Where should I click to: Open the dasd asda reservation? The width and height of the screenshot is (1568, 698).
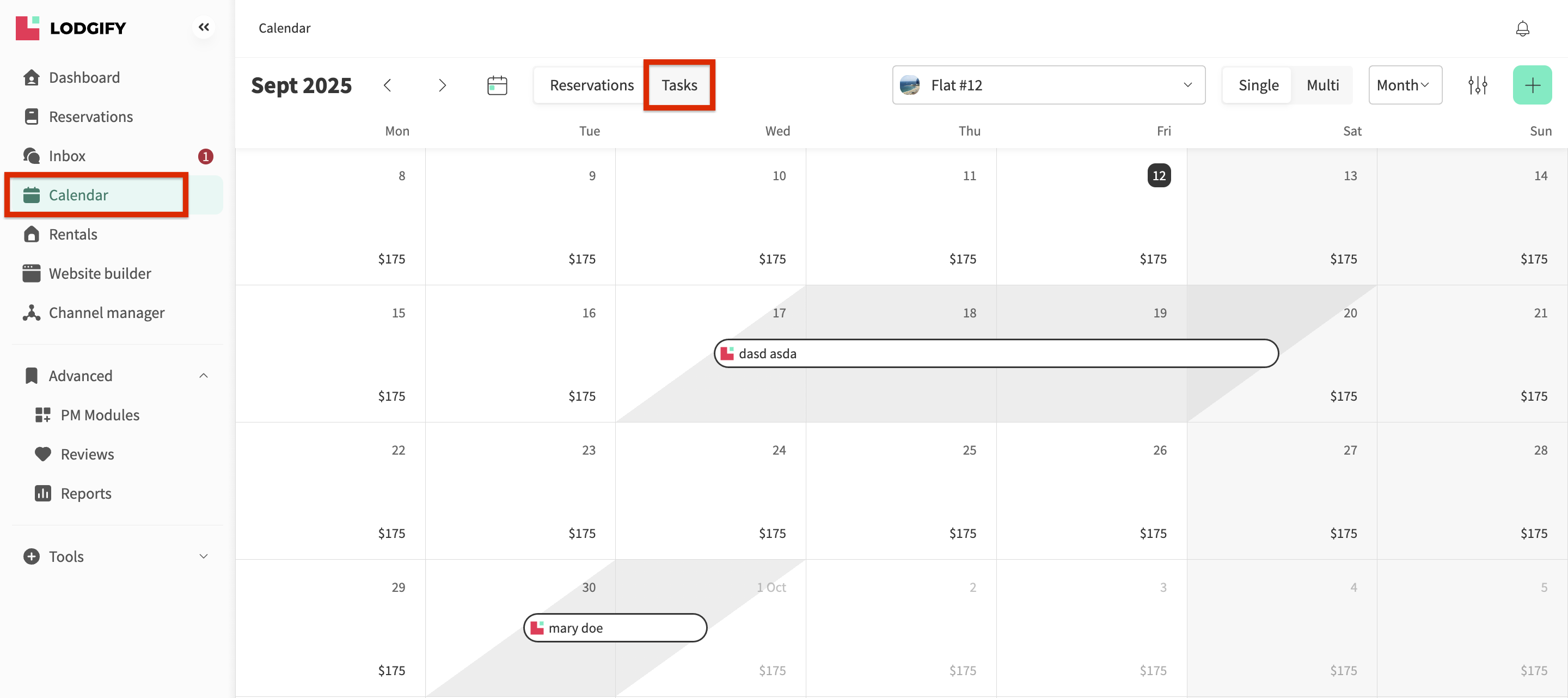(x=995, y=353)
